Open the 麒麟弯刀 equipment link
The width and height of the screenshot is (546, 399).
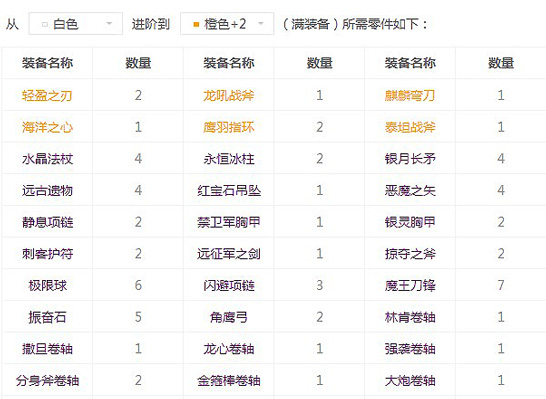pyautogui.click(x=410, y=95)
